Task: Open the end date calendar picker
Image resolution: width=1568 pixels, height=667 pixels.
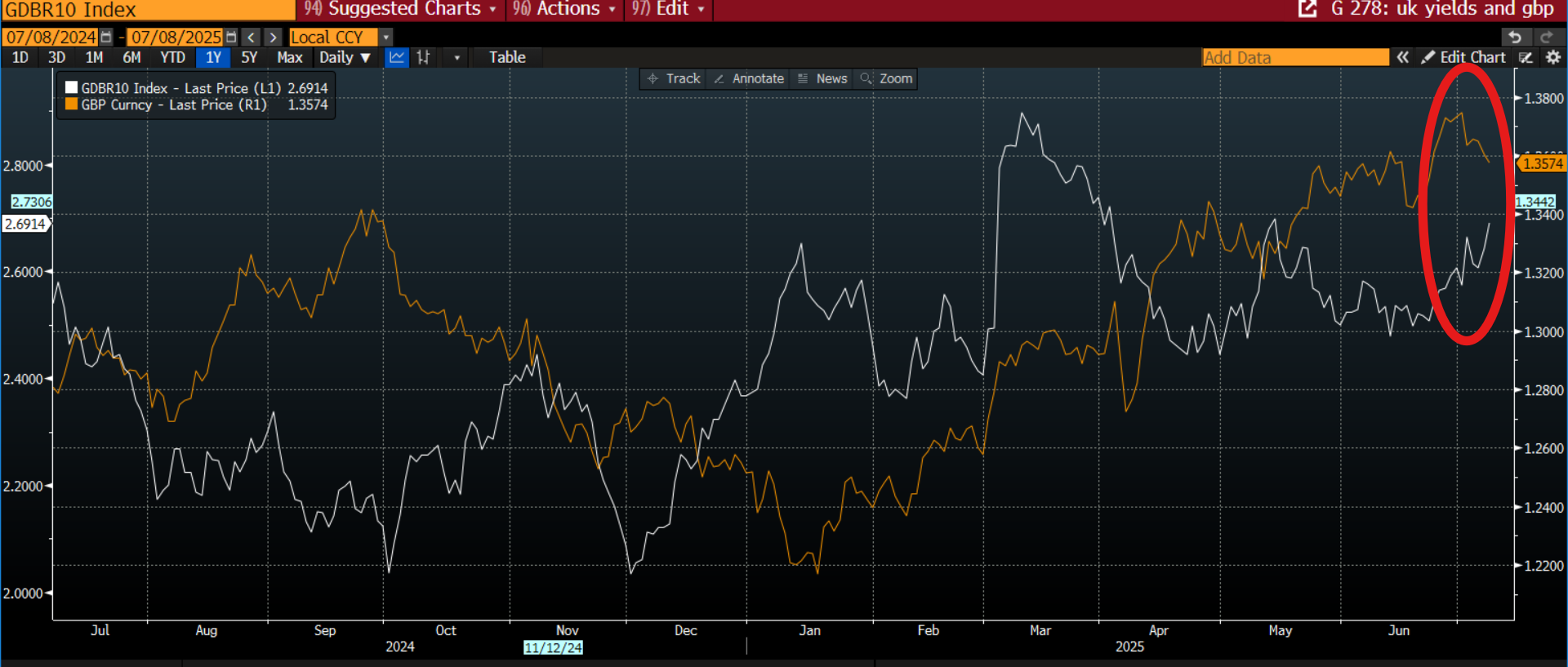Action: click(x=231, y=38)
